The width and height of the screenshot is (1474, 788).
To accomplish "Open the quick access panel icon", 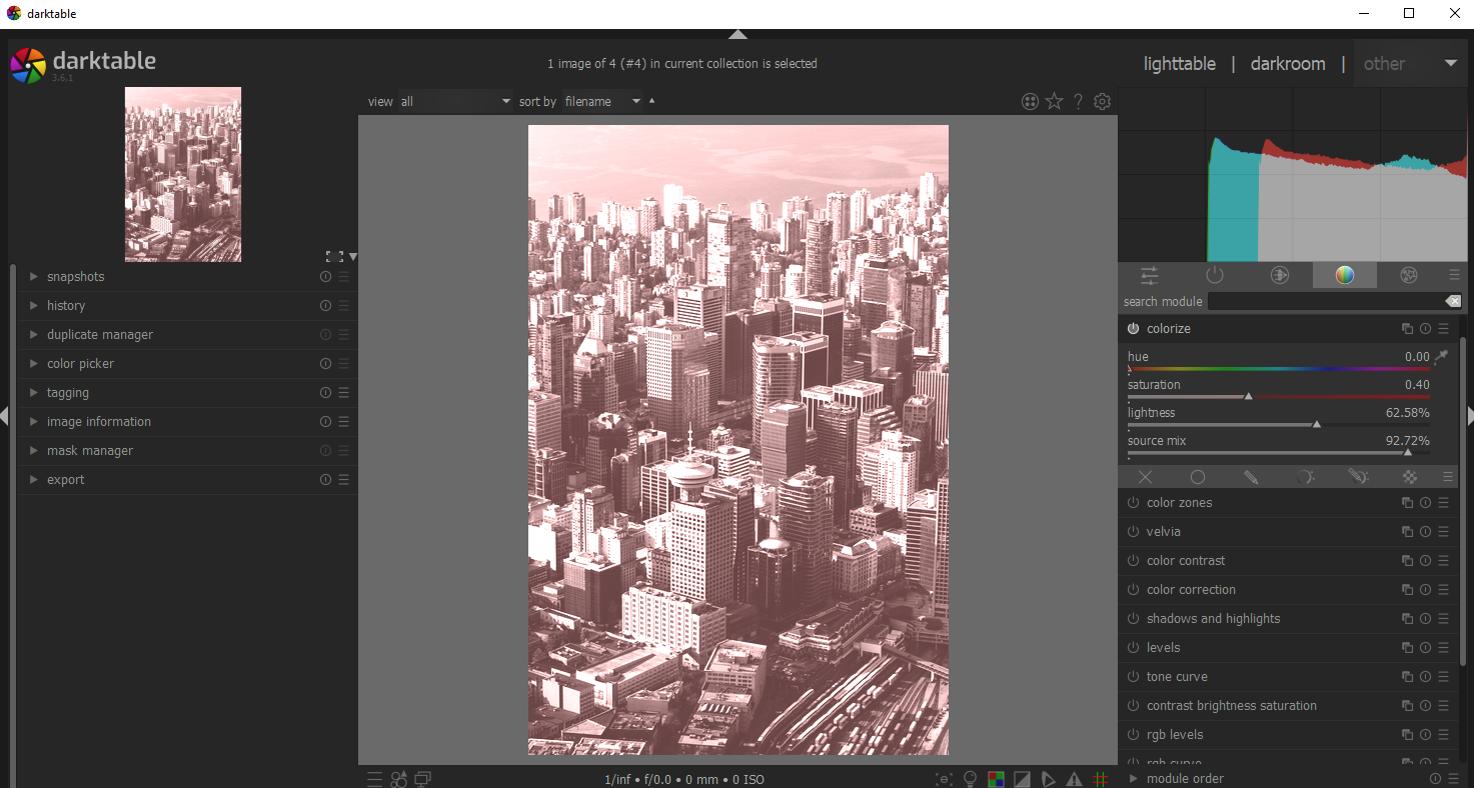I will coord(1149,275).
